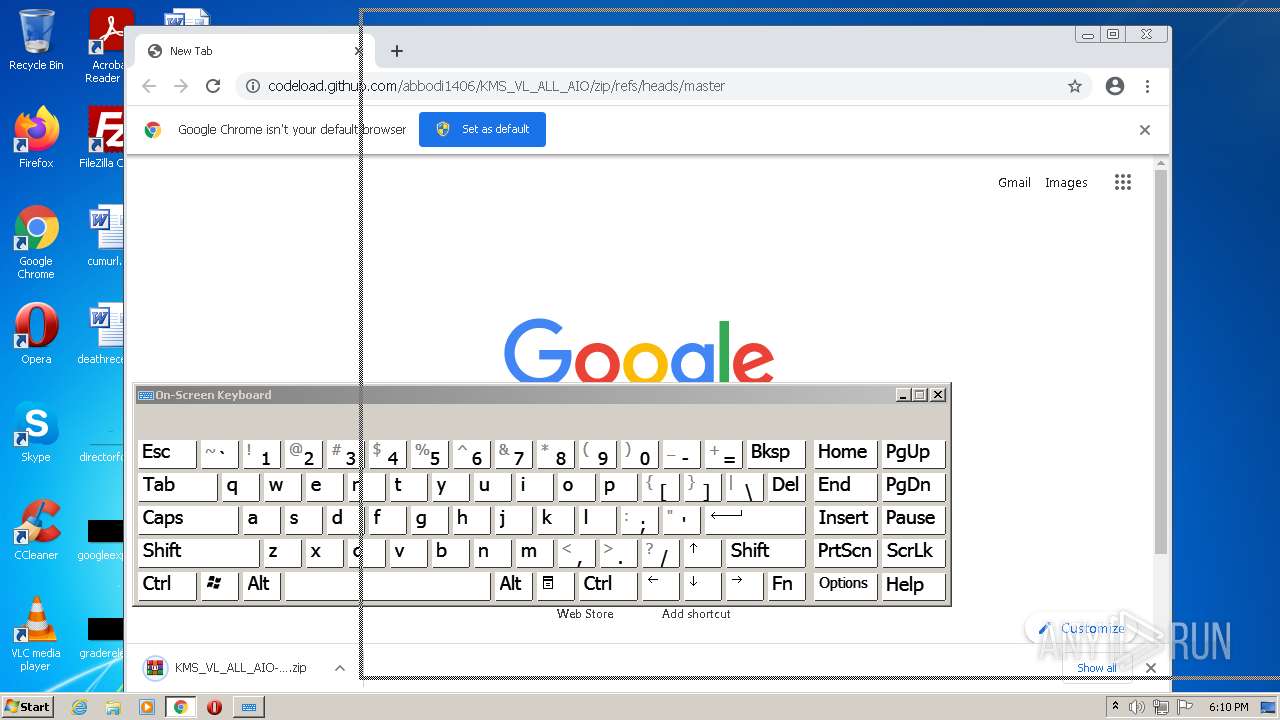Image resolution: width=1280 pixels, height=720 pixels.
Task: Show all downloads
Action: [1097, 668]
